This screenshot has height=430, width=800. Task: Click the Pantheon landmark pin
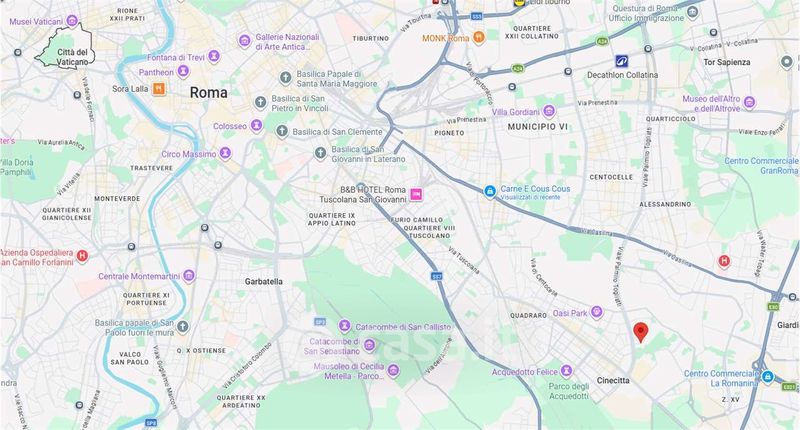click(184, 72)
